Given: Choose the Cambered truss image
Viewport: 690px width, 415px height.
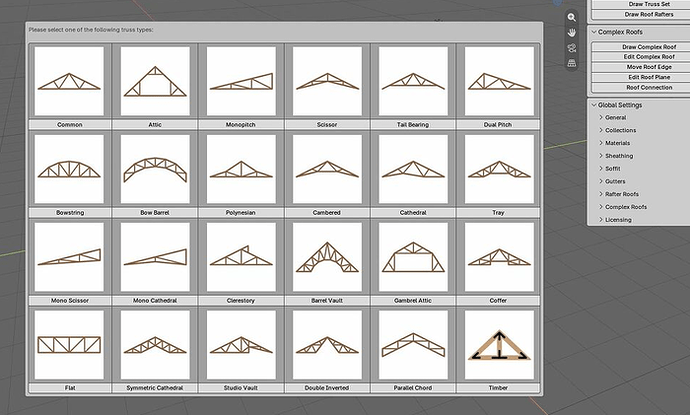Looking at the screenshot, I should coord(327,169).
